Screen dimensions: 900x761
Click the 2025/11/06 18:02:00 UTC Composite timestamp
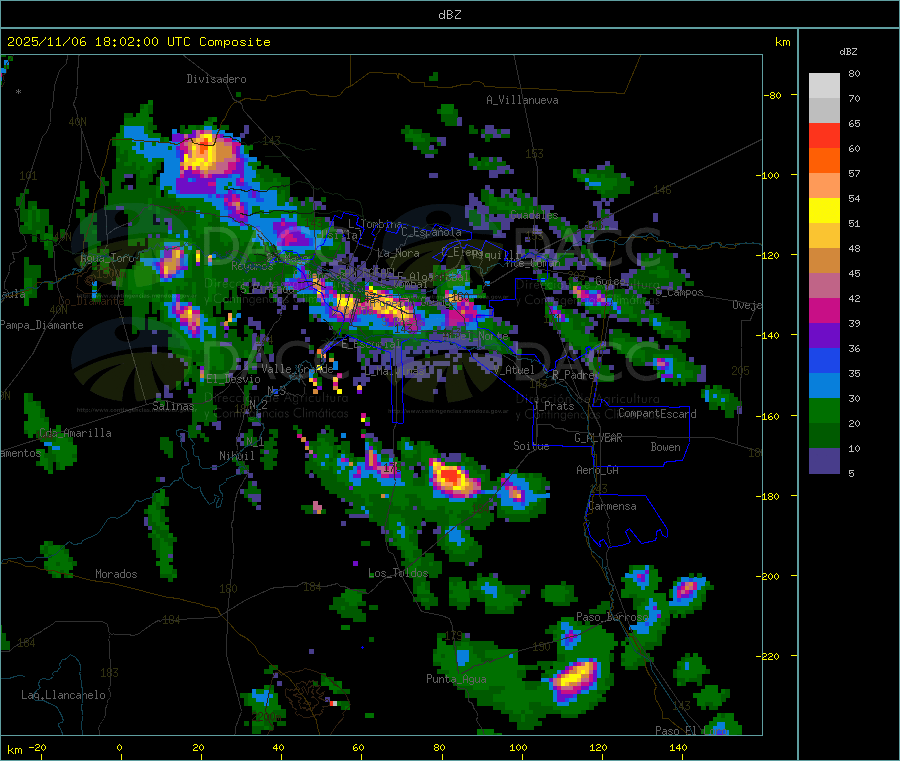click(x=138, y=42)
